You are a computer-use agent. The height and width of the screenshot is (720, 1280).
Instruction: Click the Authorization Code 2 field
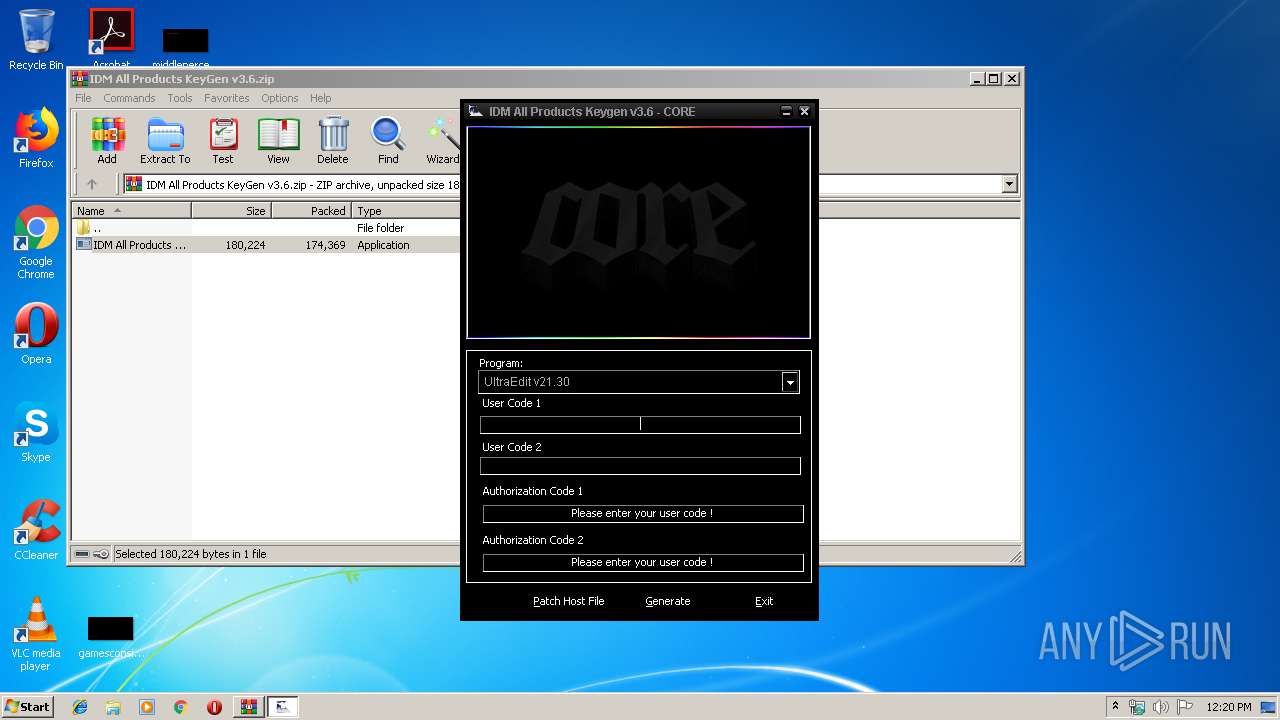643,563
